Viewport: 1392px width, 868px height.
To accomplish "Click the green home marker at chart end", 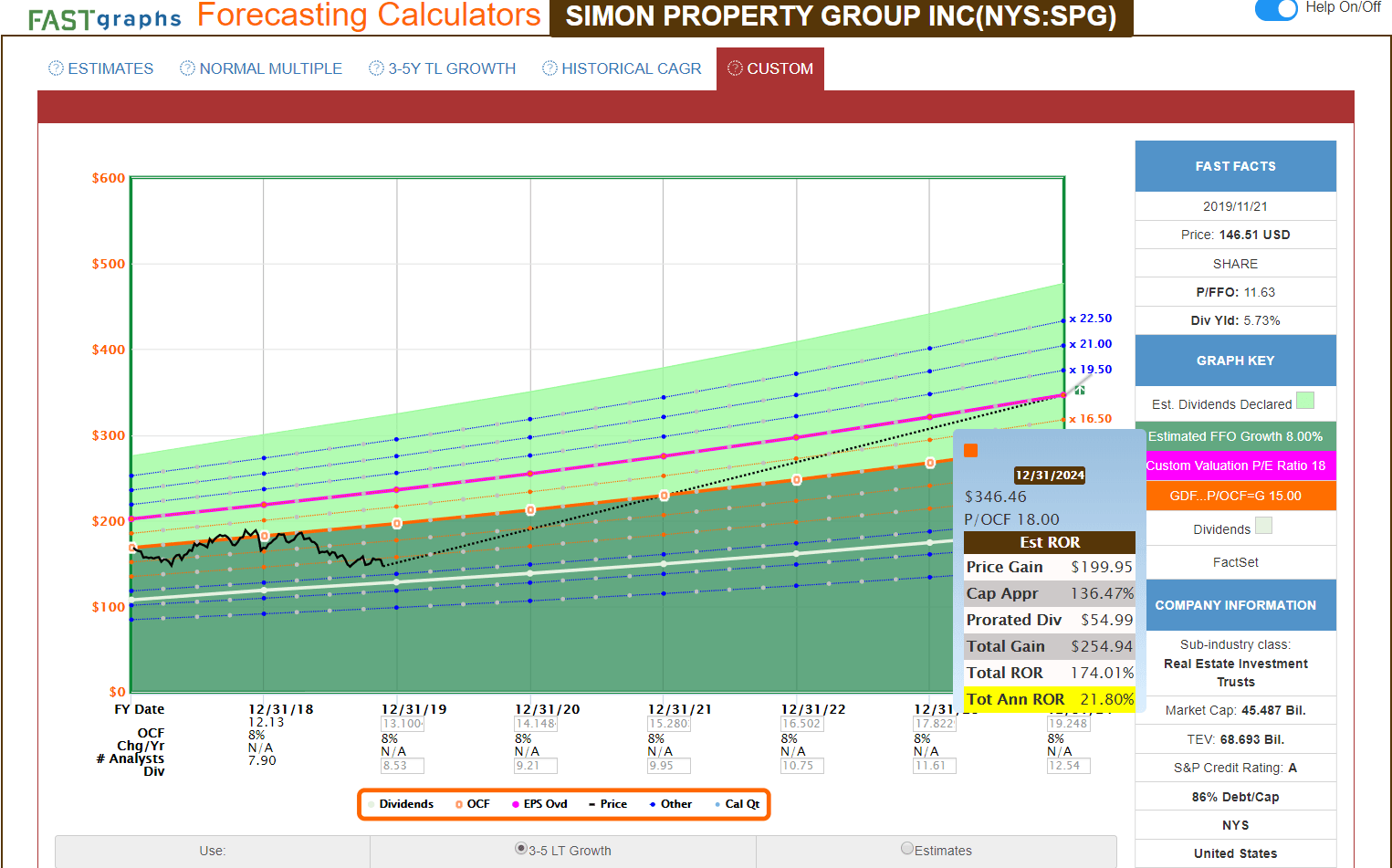I will pos(1080,390).
